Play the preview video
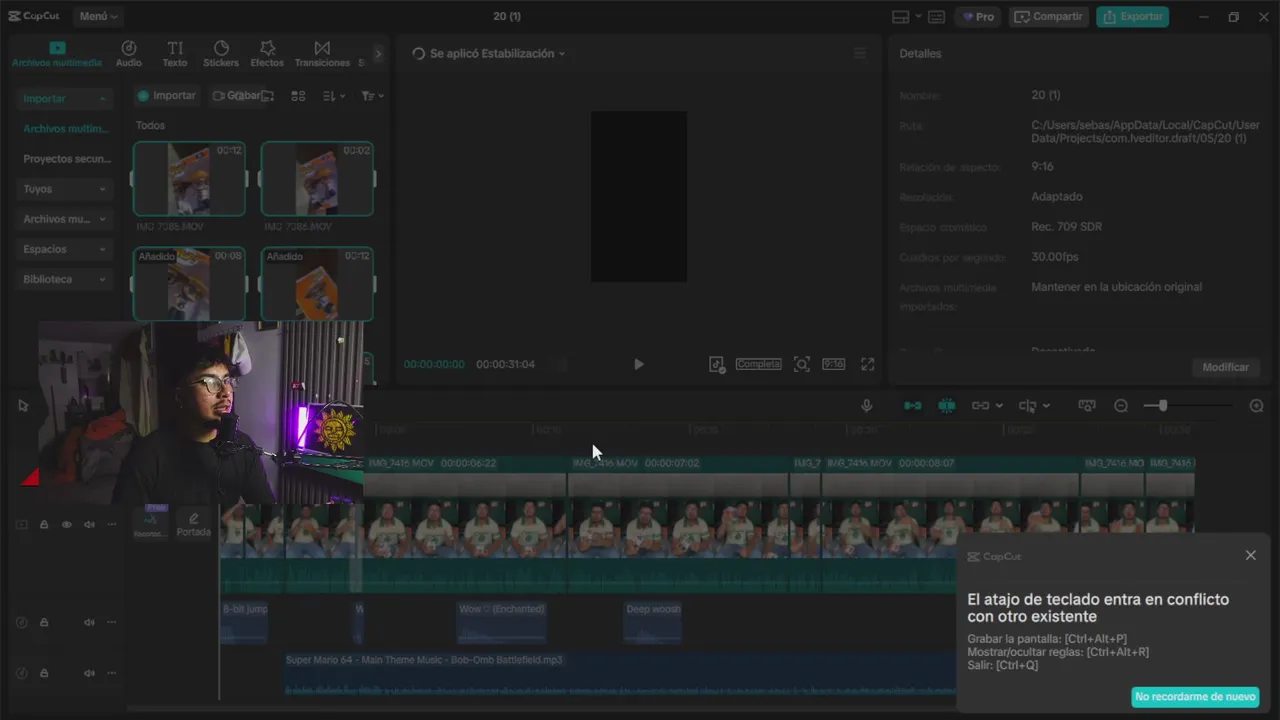 [639, 364]
